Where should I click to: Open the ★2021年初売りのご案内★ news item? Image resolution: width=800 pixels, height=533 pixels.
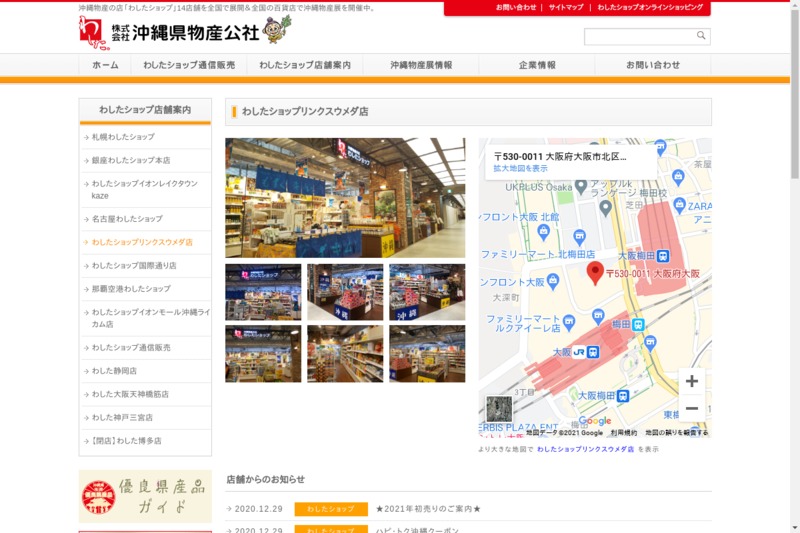point(428,509)
